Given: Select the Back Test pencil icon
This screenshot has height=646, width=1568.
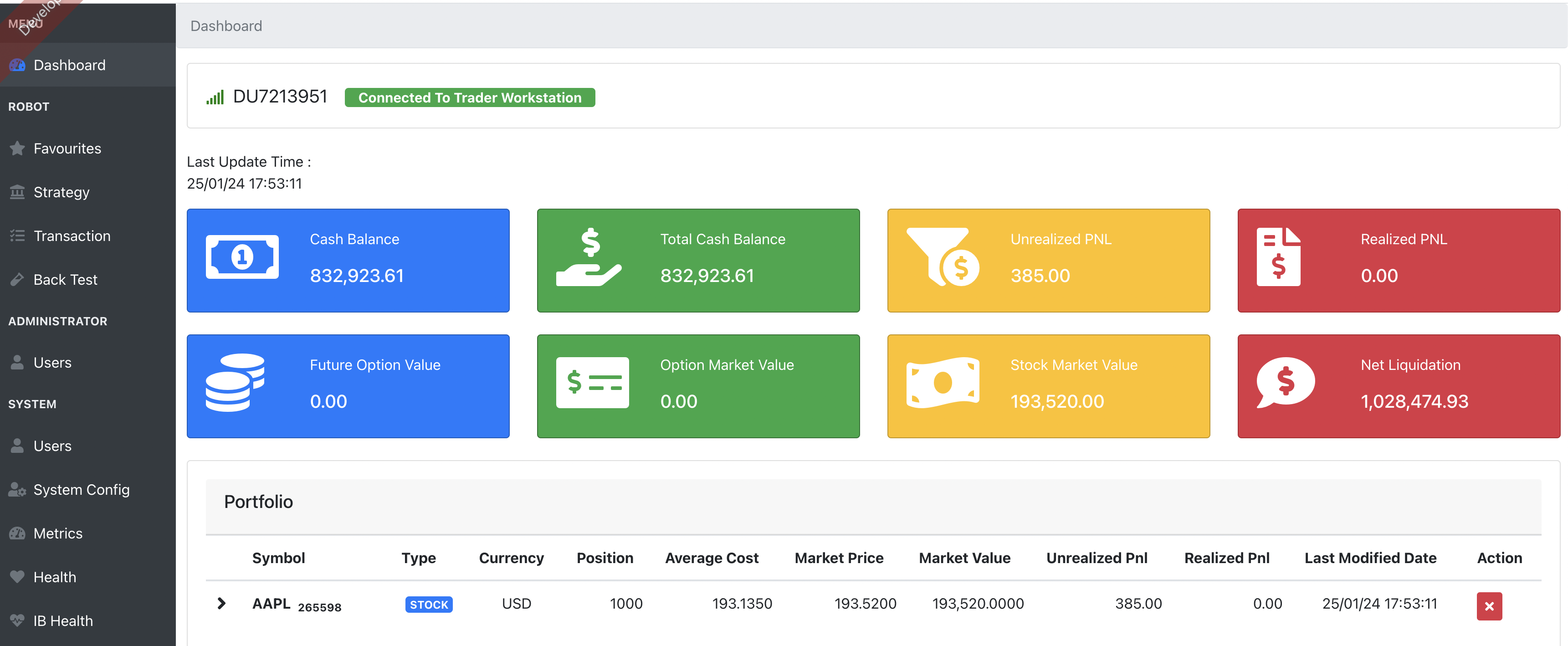Looking at the screenshot, I should 17,279.
